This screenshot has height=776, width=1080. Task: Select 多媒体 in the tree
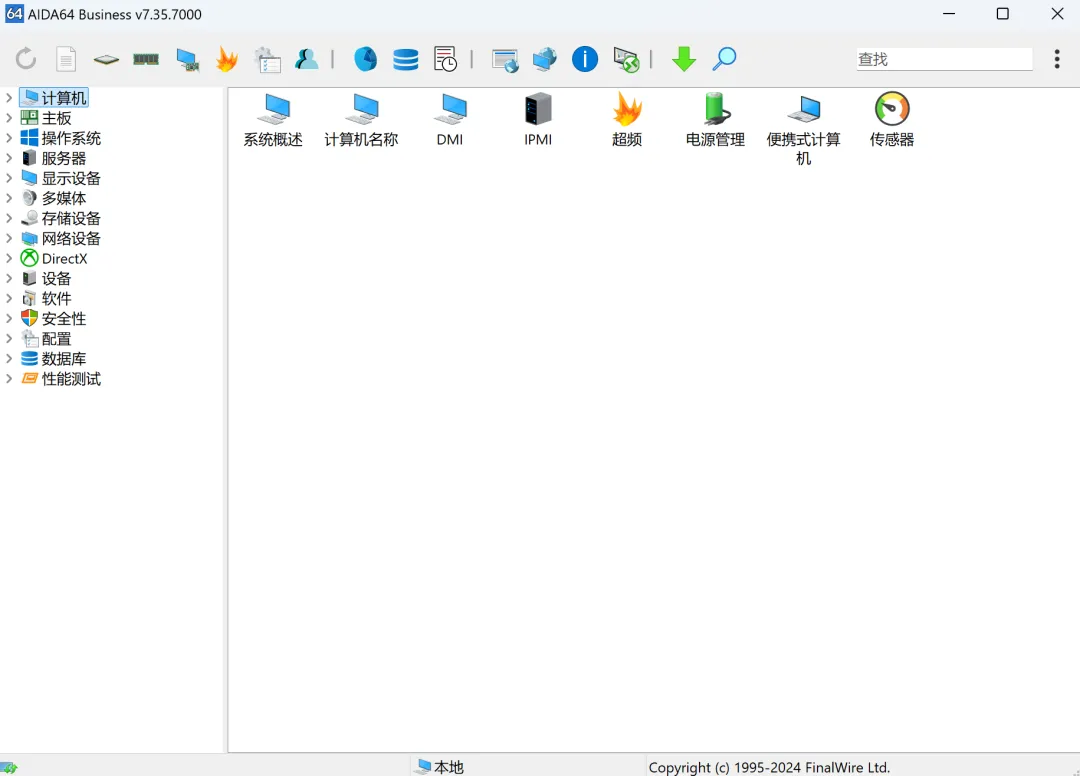pos(54,198)
